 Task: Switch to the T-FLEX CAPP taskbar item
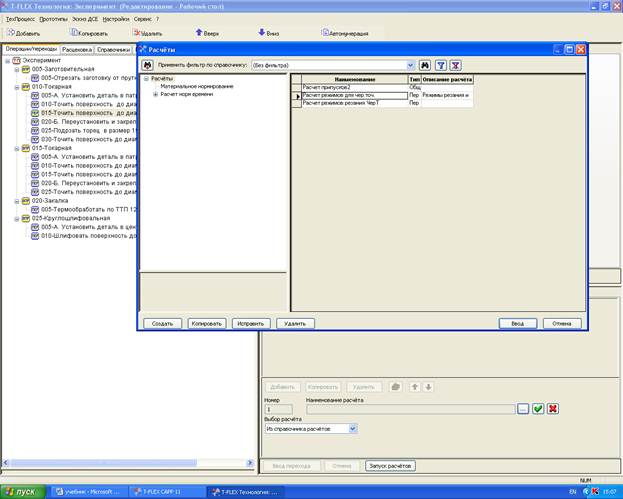pyautogui.click(x=167, y=492)
